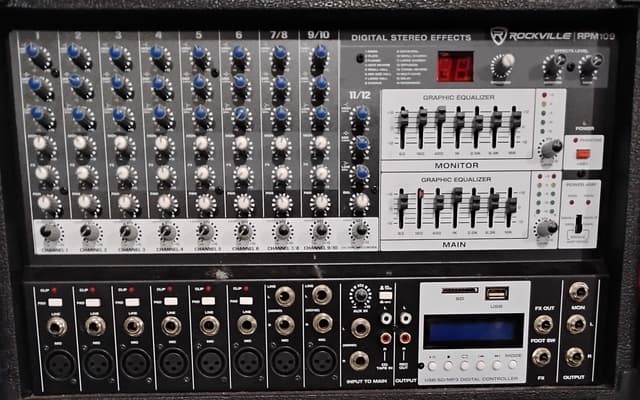Click the MON output jack
The height and width of the screenshot is (400, 640).
[x=579, y=292]
